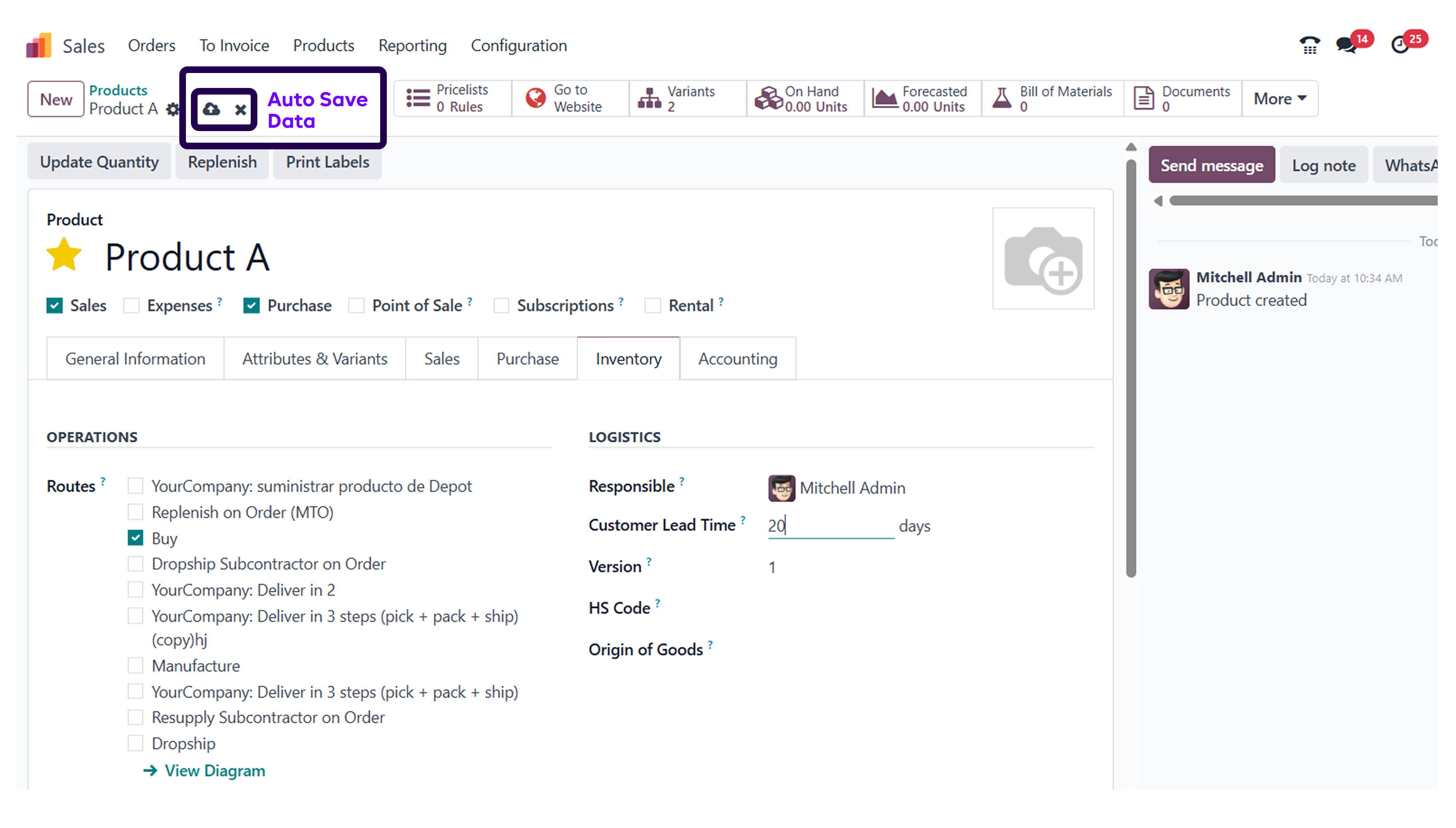Click Mitchell Admin avatar in chatter

[1169, 289]
